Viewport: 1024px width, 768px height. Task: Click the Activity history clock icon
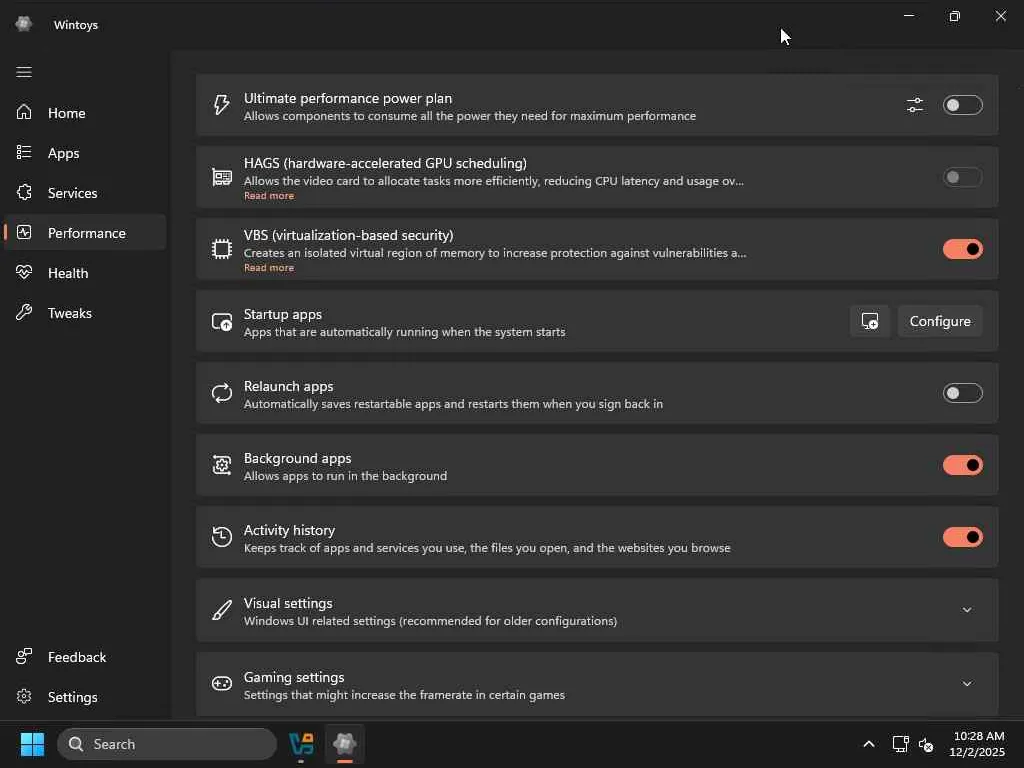(222, 537)
